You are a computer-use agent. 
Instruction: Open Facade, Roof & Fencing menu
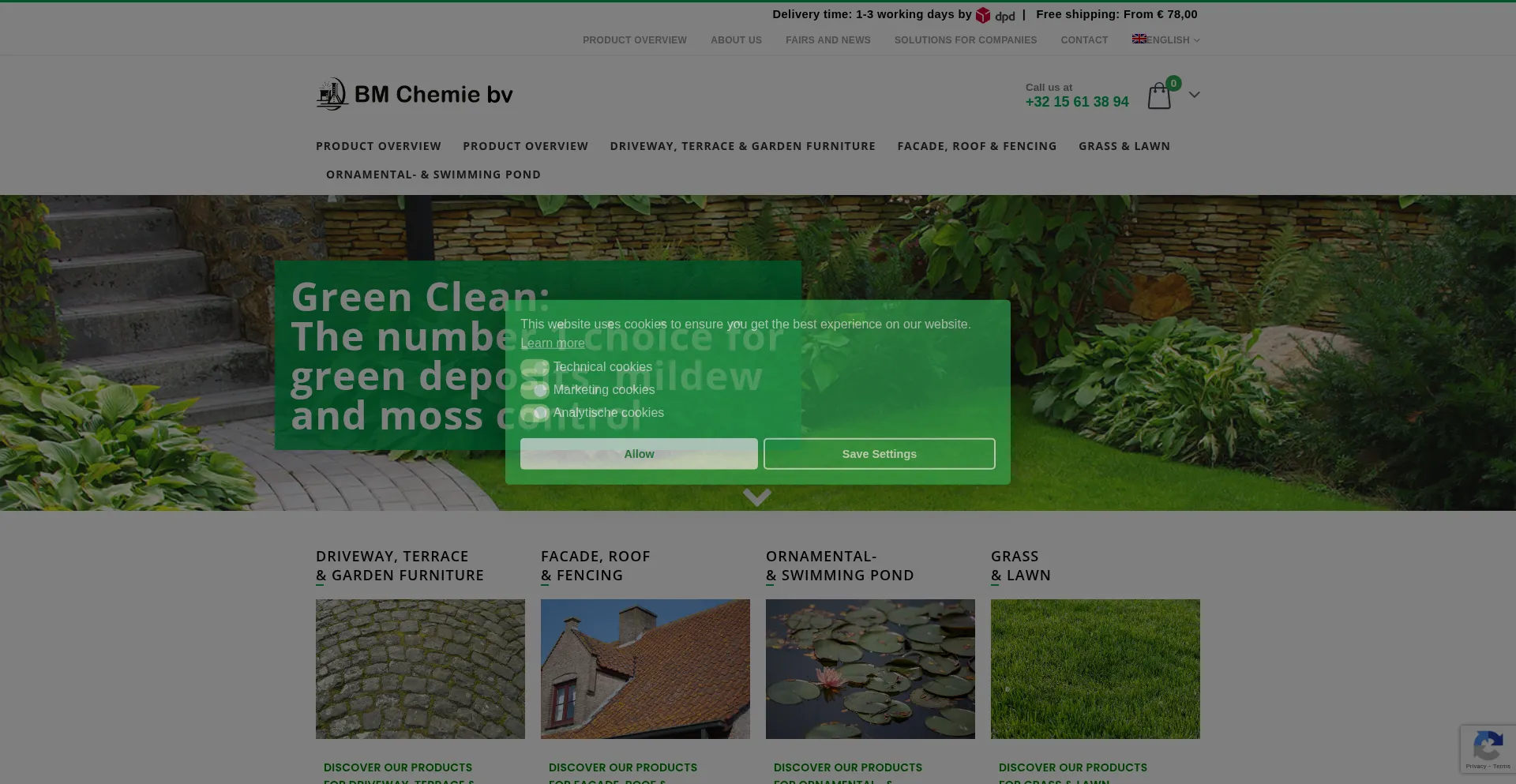[977, 146]
